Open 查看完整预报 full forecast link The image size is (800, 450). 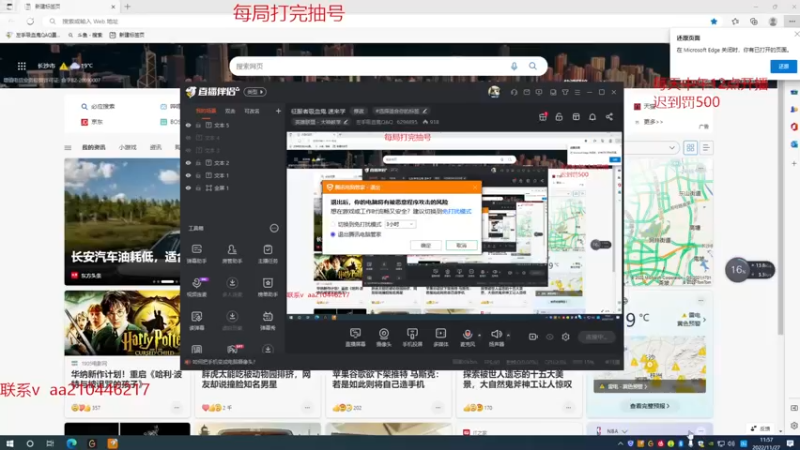(x=649, y=406)
